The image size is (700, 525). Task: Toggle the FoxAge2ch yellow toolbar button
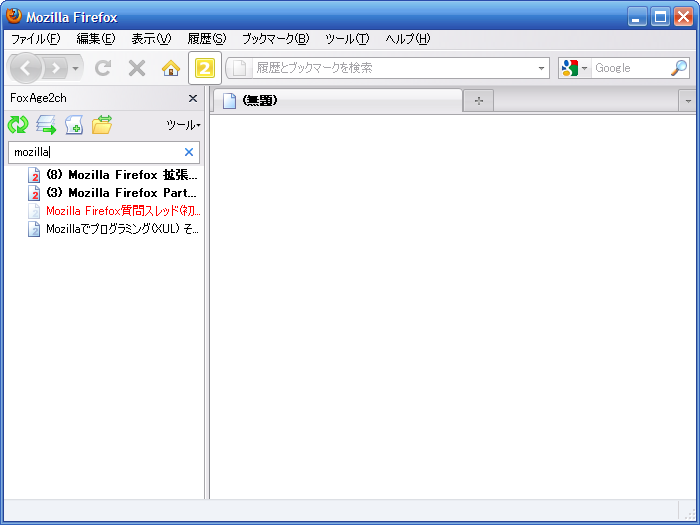[205, 68]
